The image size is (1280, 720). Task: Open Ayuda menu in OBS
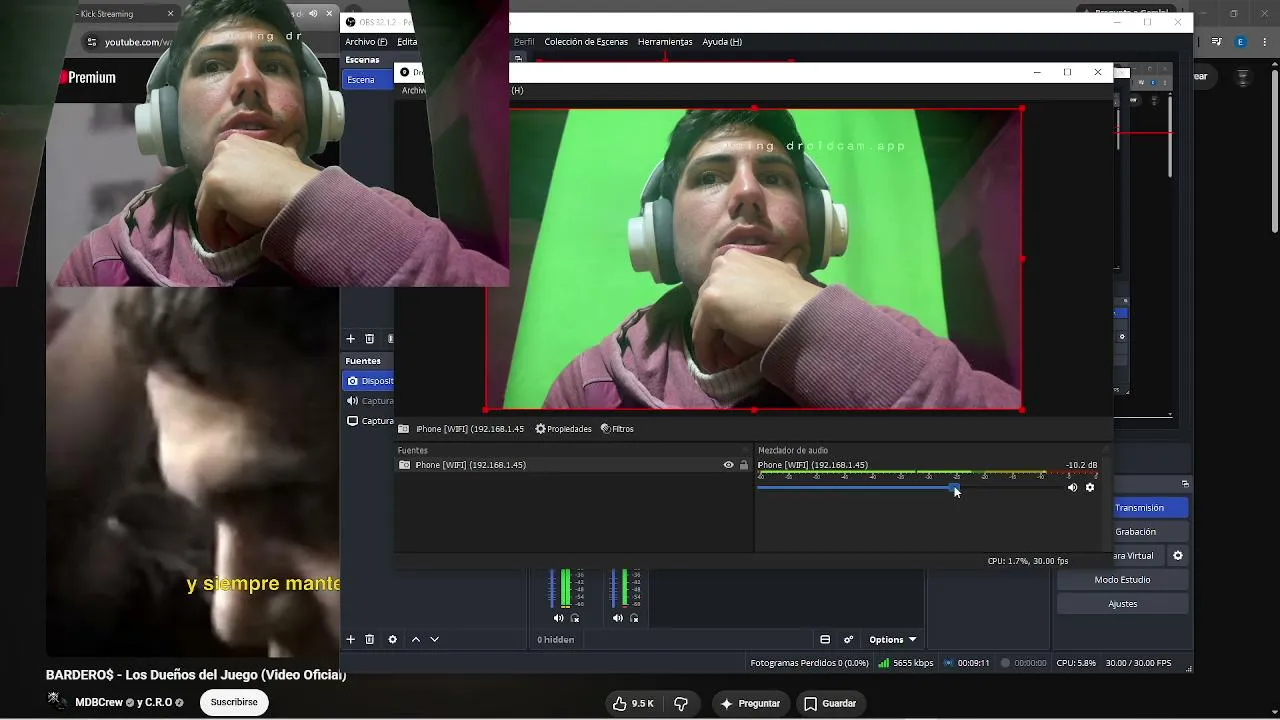[722, 42]
